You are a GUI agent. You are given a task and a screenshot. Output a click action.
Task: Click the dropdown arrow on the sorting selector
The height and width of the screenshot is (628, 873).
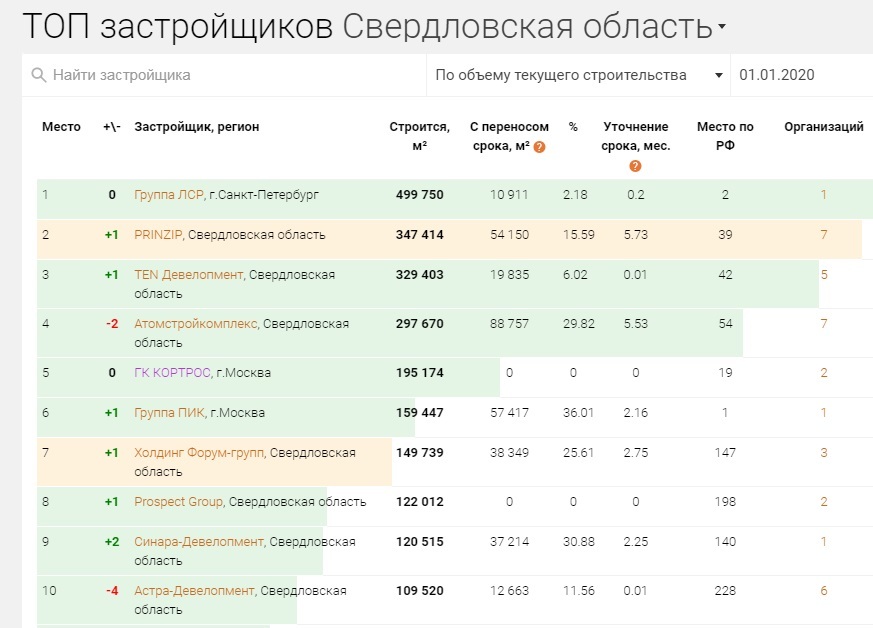tap(717, 74)
